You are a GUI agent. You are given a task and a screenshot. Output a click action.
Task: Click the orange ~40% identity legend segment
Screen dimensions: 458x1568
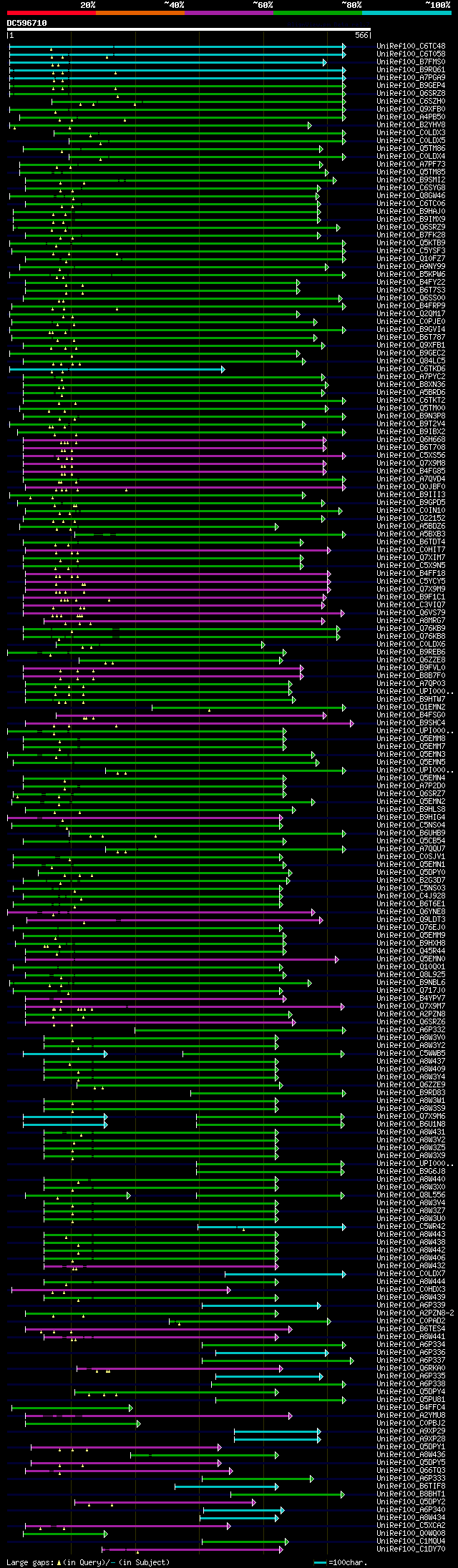[140, 13]
